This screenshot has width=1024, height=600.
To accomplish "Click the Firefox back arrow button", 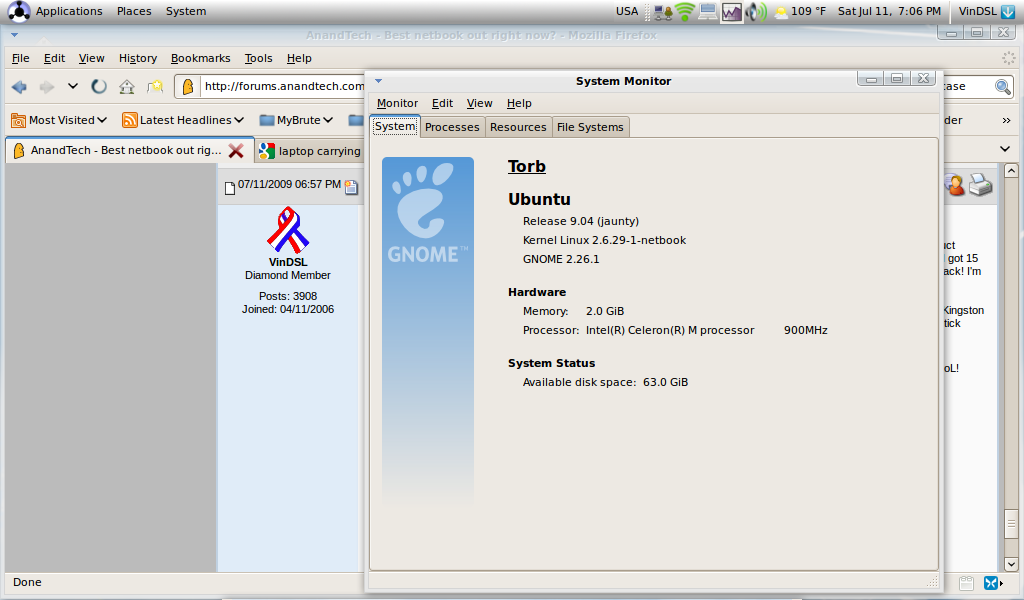I will coord(19,87).
